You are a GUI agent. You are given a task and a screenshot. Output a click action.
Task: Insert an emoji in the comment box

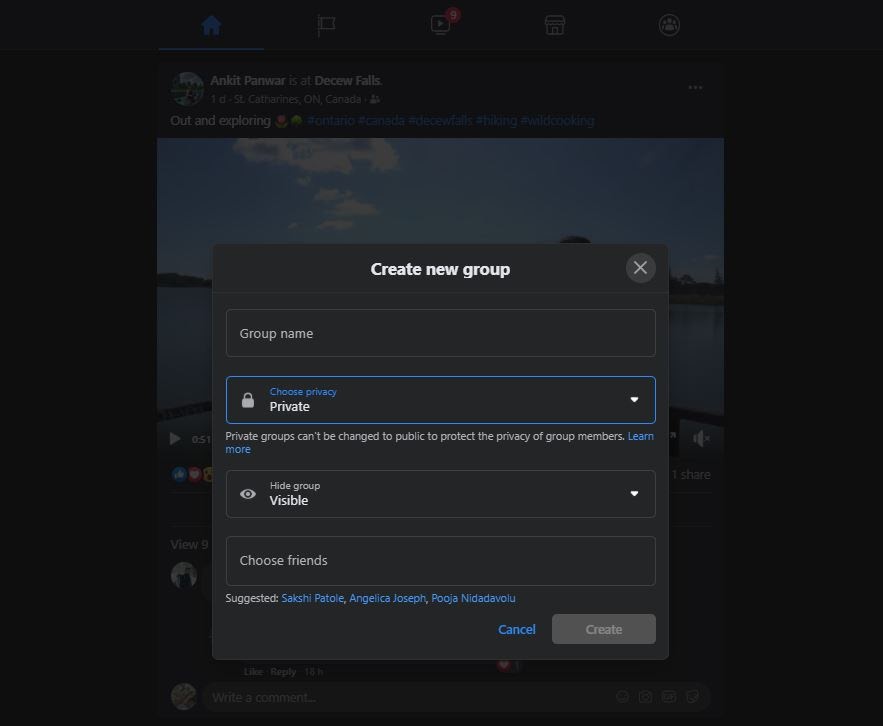[622, 697]
